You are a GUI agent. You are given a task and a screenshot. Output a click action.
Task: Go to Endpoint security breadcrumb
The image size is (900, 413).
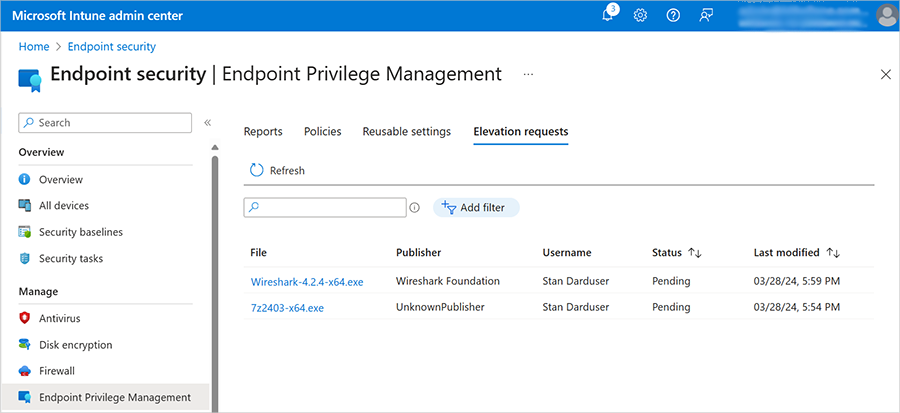pyautogui.click(x=112, y=46)
